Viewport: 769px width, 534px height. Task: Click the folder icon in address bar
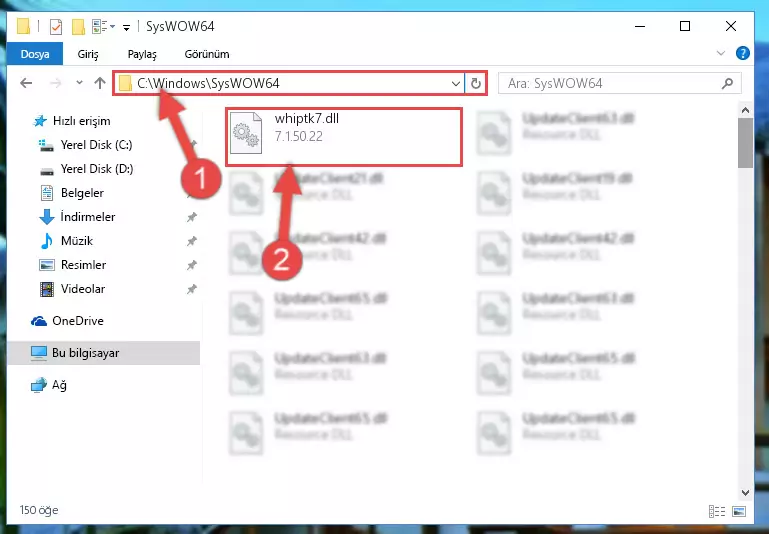pos(126,83)
